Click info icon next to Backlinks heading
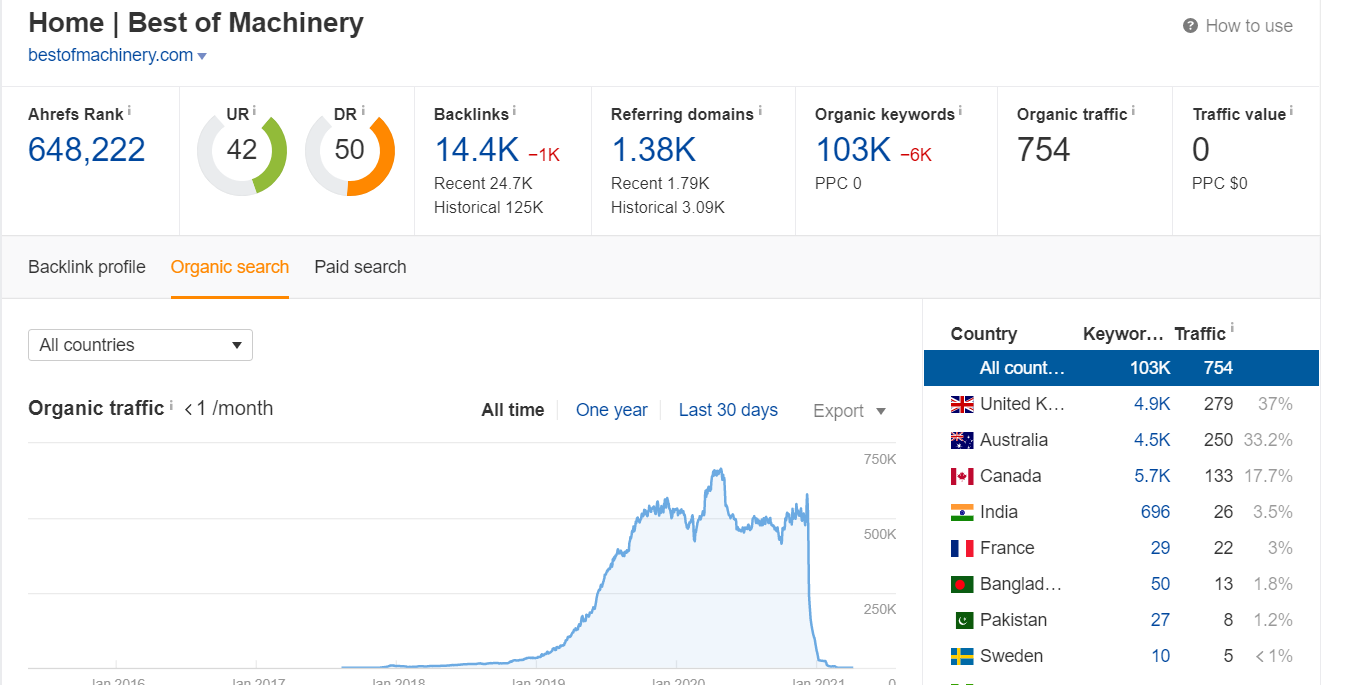Screen dimensions: 1364x685 tap(514, 109)
